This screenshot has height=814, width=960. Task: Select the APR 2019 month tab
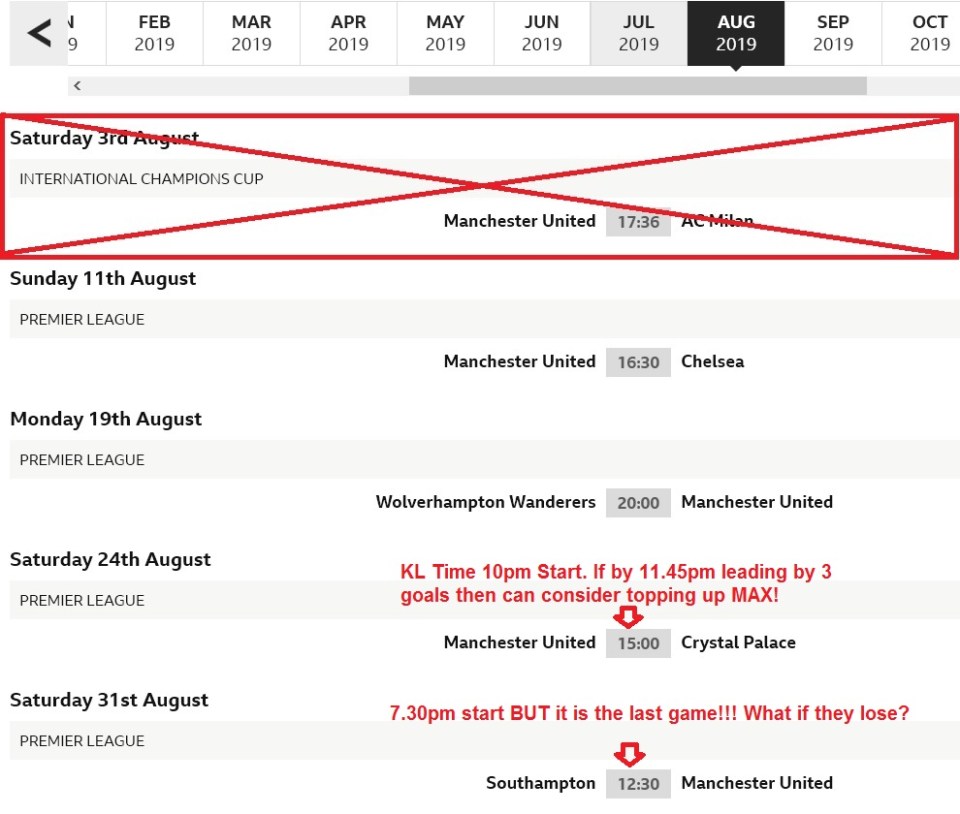tap(348, 33)
